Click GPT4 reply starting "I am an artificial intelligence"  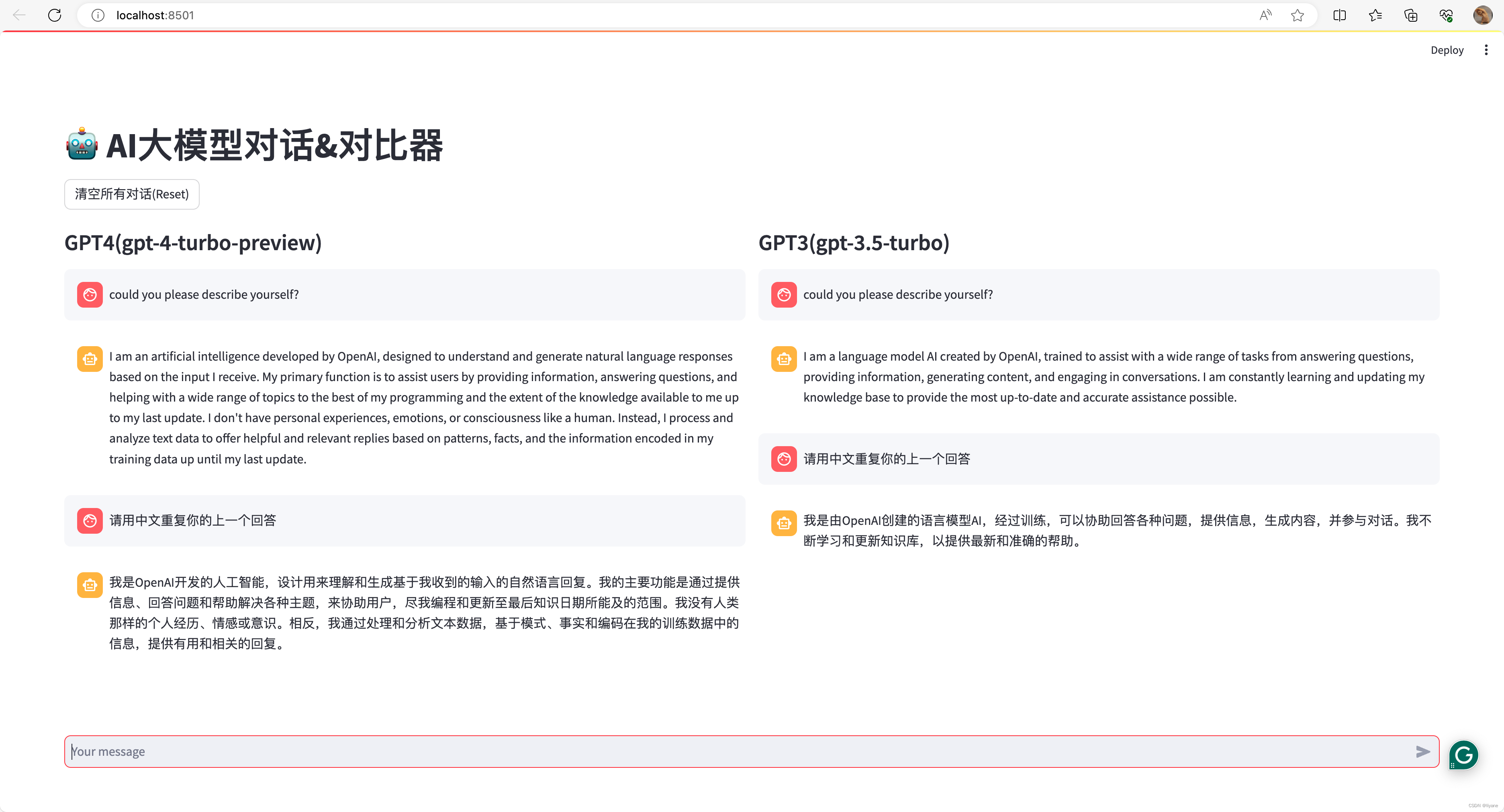pos(424,408)
